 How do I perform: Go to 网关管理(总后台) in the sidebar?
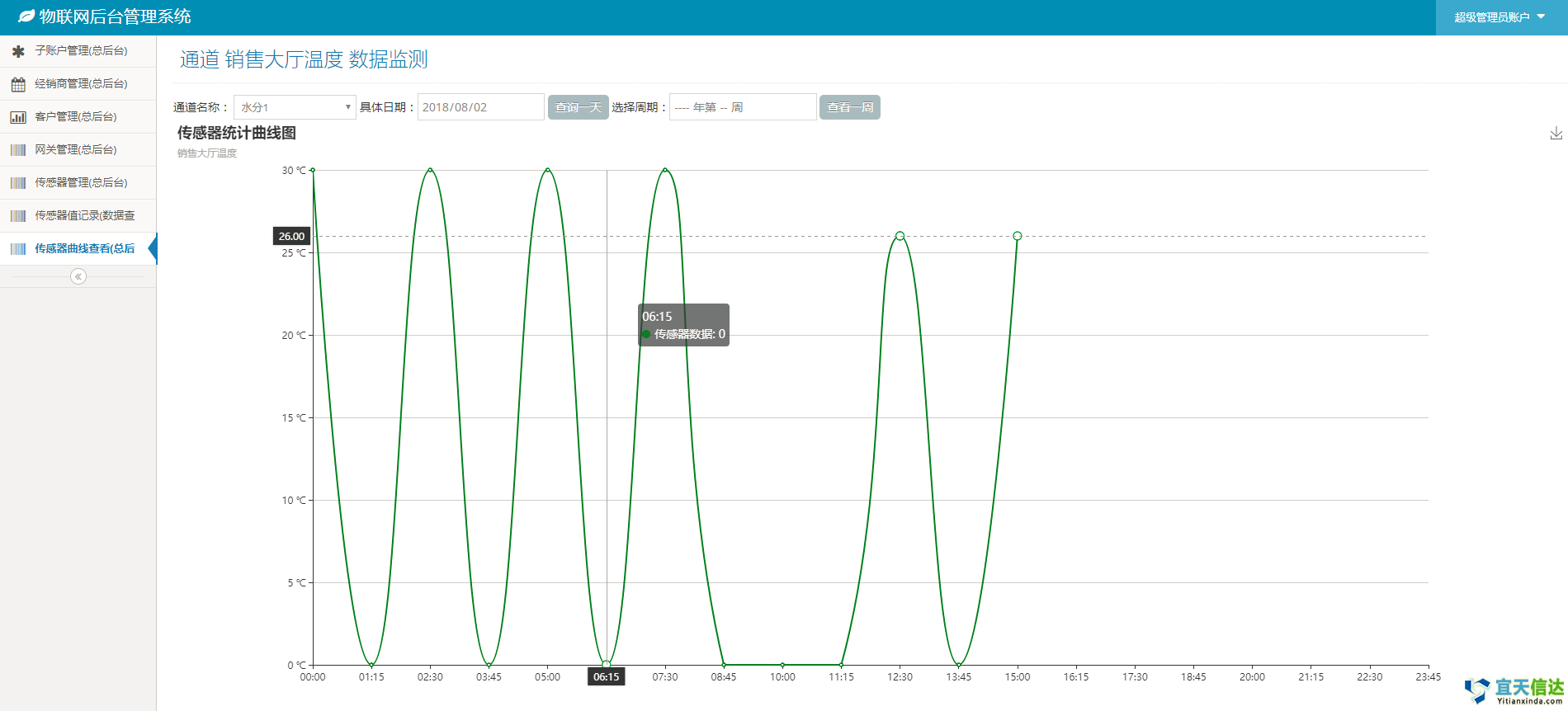[76, 149]
